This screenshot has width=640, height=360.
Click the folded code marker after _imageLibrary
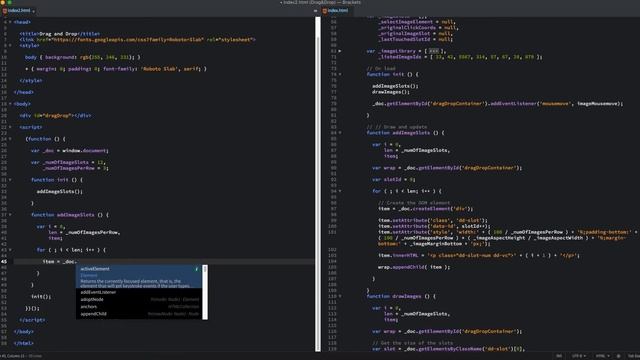[434, 51]
